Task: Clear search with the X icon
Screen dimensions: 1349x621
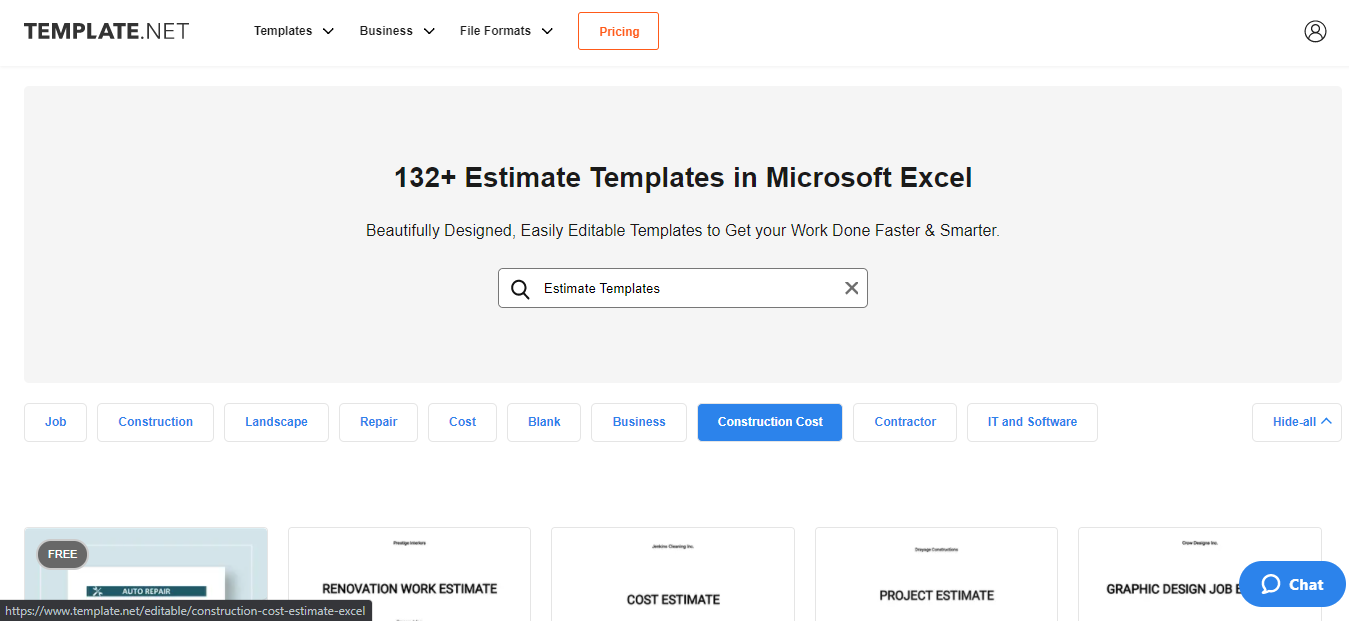Action: (851, 288)
